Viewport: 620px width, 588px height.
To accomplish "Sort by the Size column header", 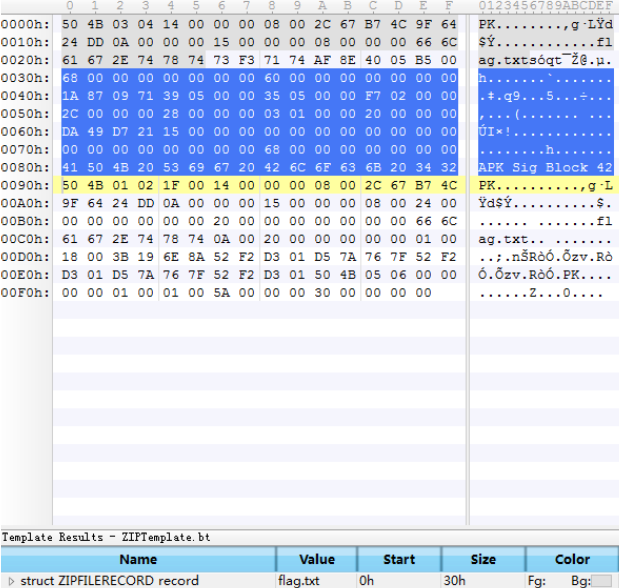I will 483,560.
